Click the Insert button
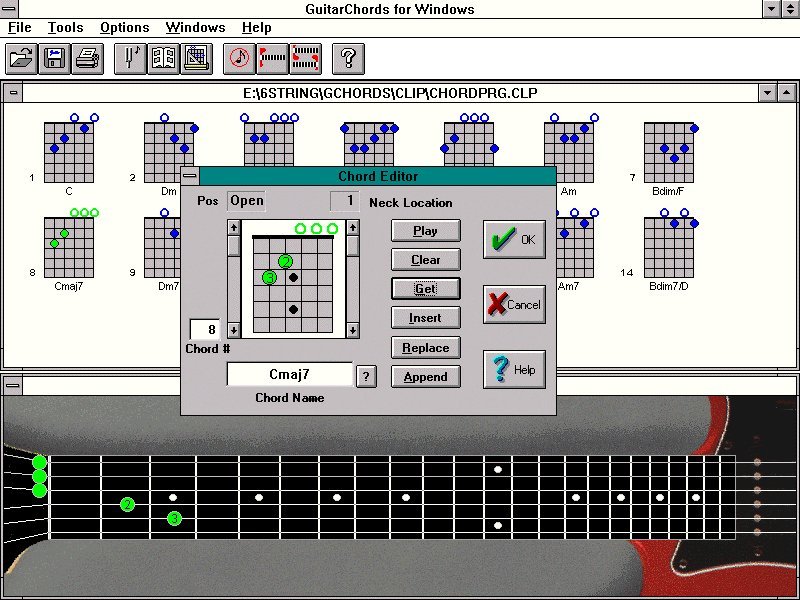 pyautogui.click(x=426, y=318)
